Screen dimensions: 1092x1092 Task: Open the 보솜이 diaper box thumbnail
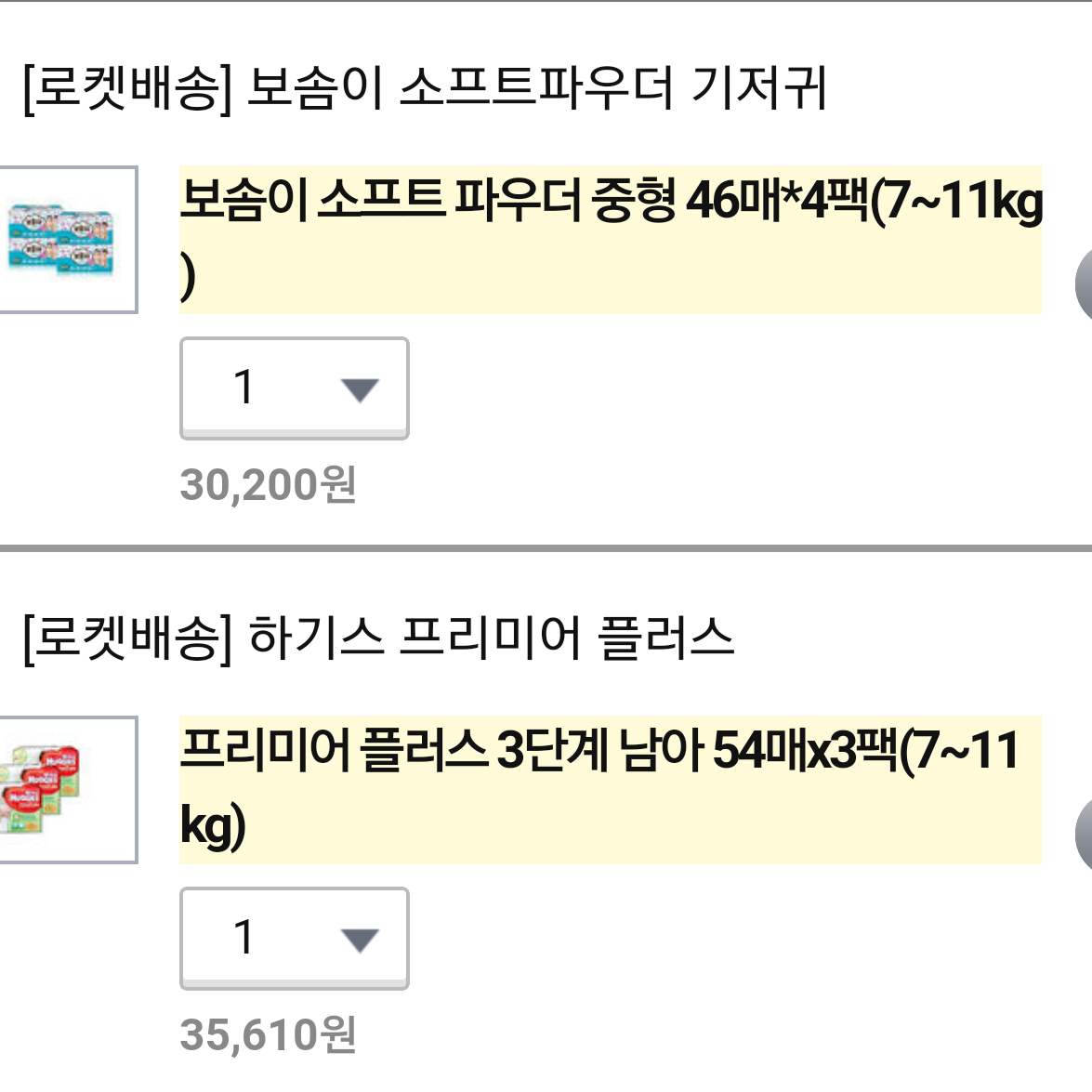click(68, 240)
